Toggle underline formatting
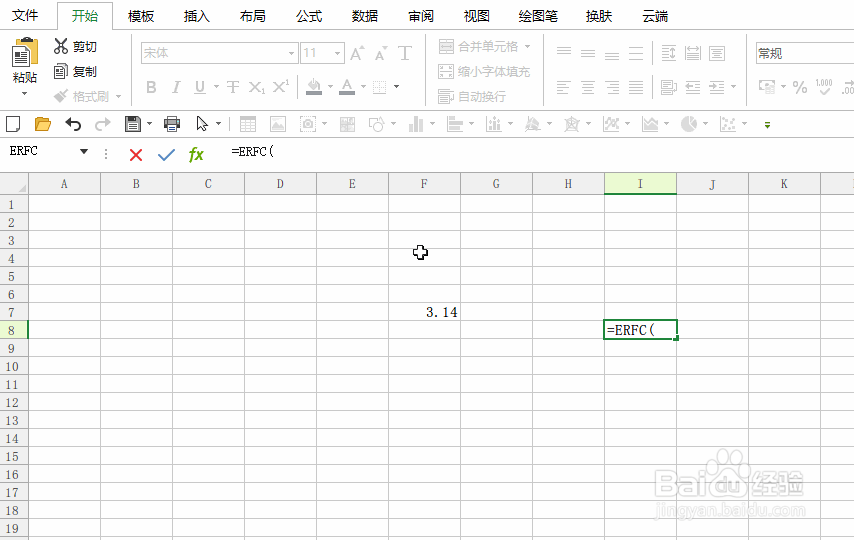Image resolution: width=854 pixels, height=540 pixels. tap(200, 87)
